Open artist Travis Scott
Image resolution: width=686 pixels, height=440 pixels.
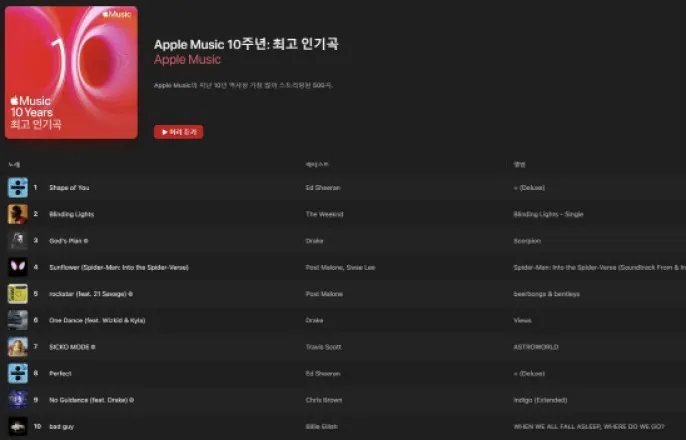click(x=323, y=347)
